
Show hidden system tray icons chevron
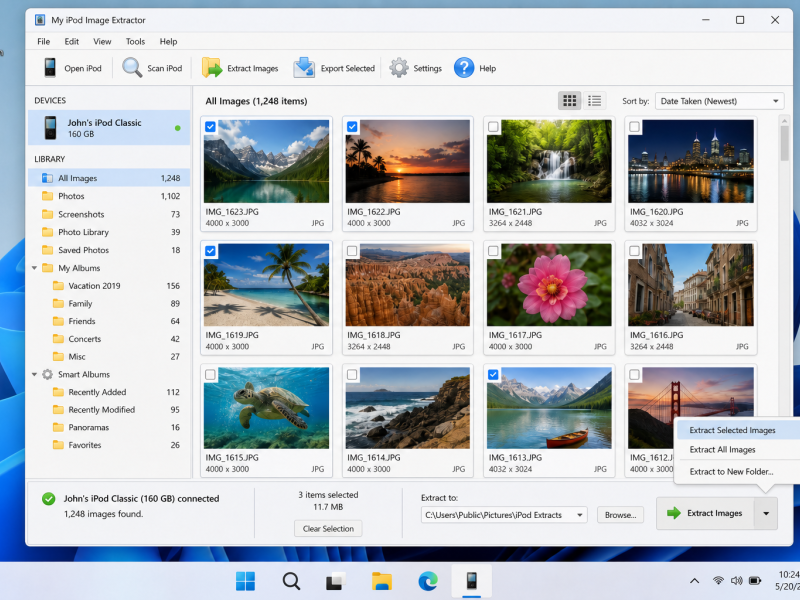click(694, 581)
